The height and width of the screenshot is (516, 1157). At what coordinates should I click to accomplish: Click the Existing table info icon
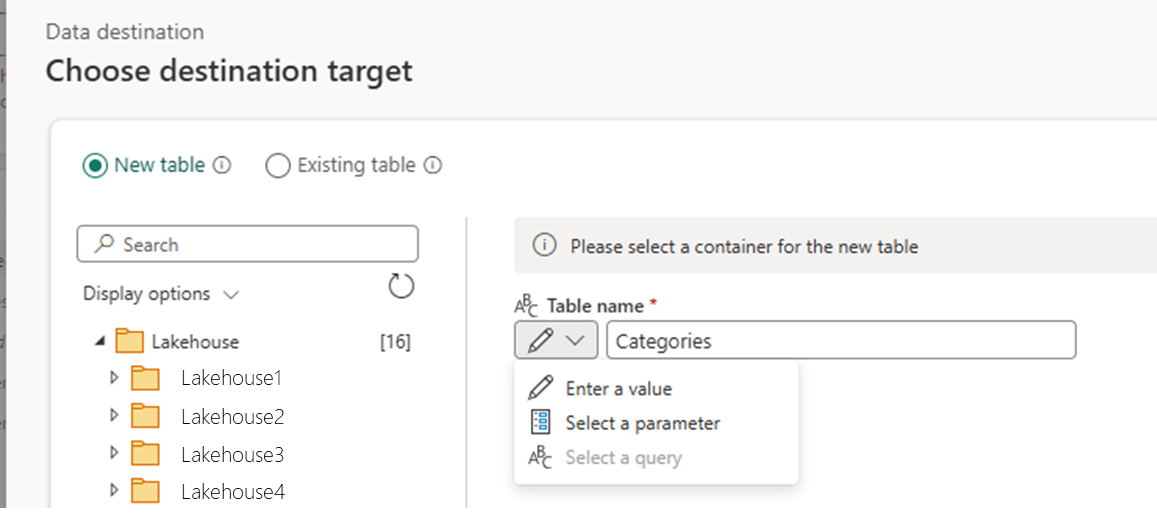(433, 165)
